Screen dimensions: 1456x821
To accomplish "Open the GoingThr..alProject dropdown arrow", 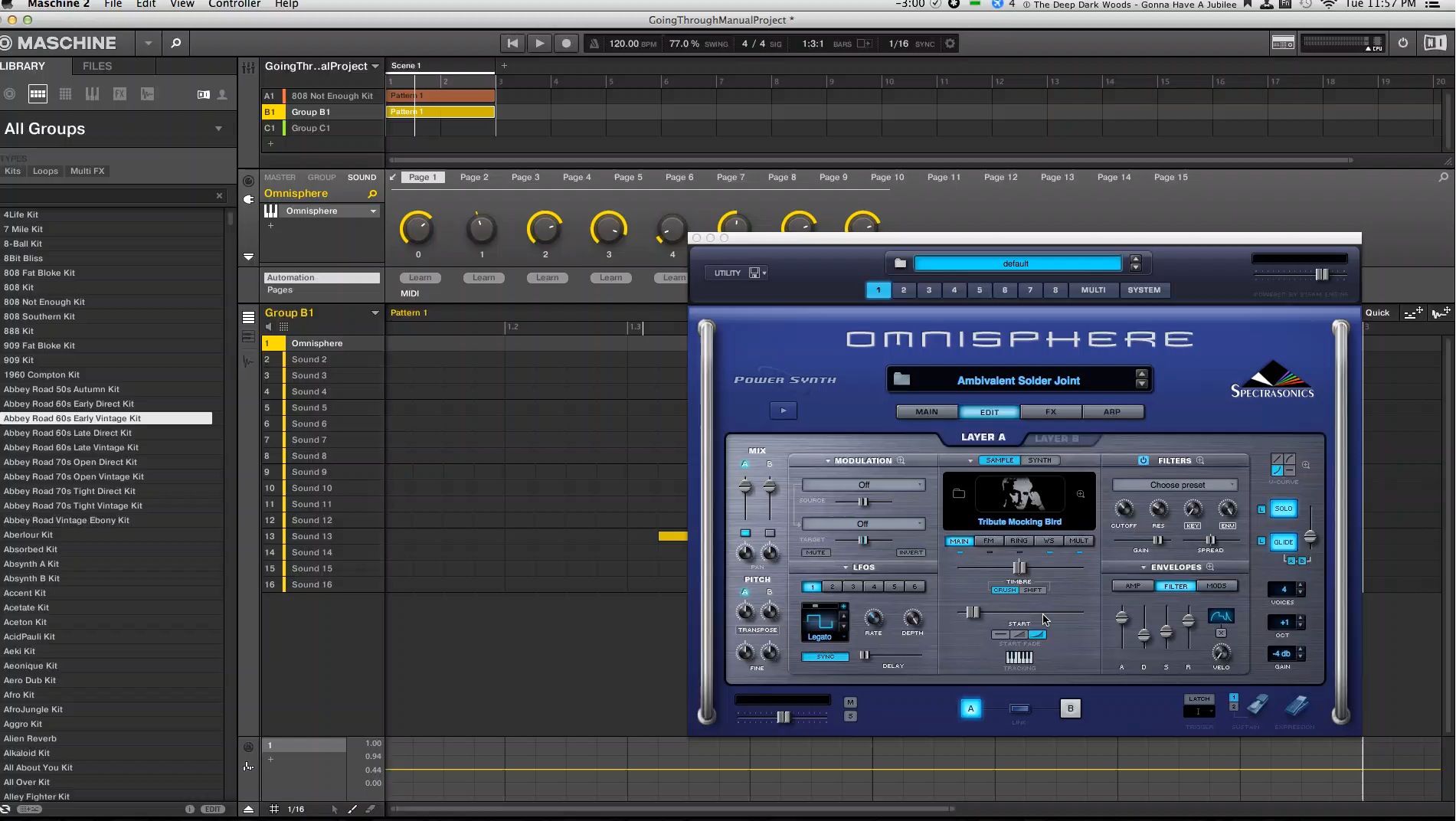I will (375, 67).
